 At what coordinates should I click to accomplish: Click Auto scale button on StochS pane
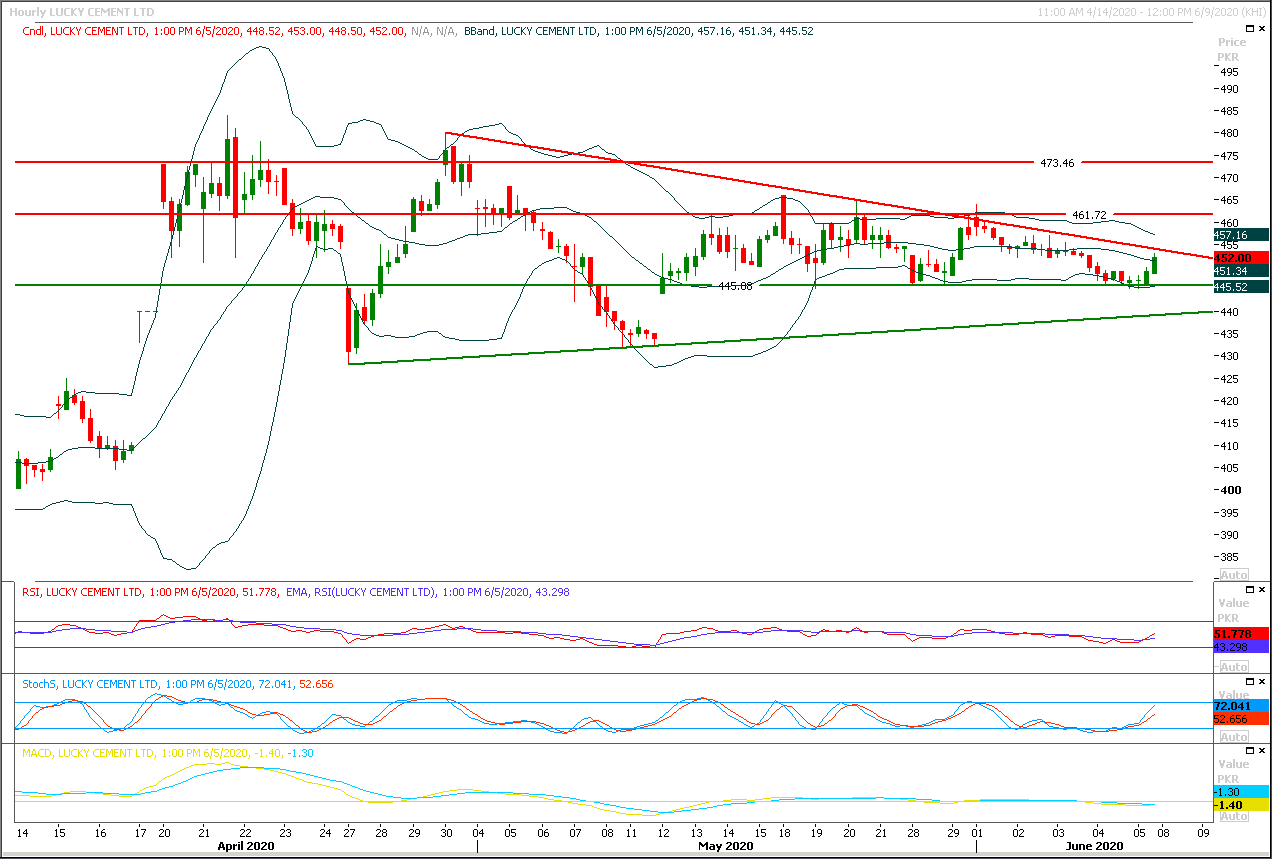1233,737
